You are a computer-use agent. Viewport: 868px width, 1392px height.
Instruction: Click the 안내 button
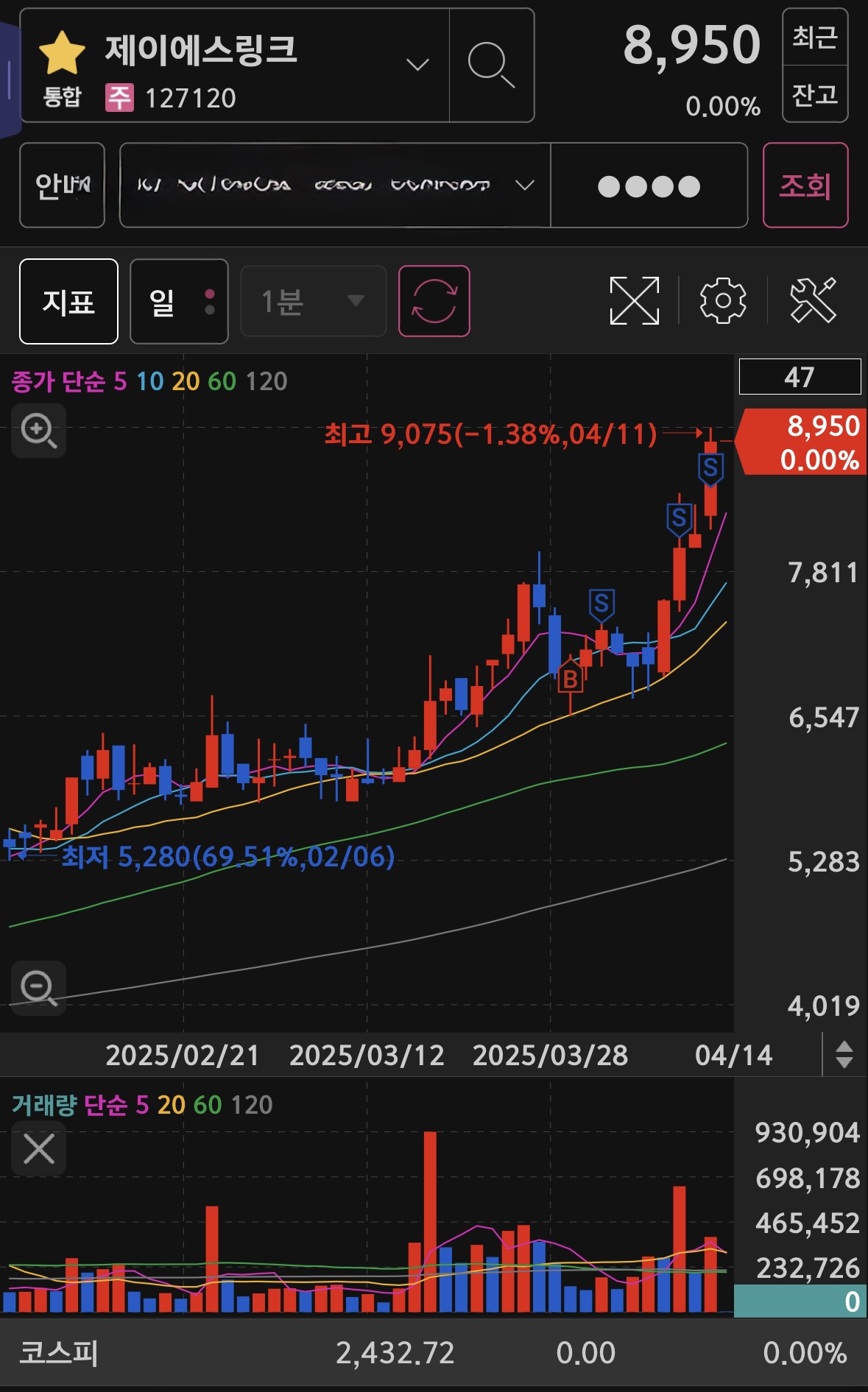pos(62,185)
